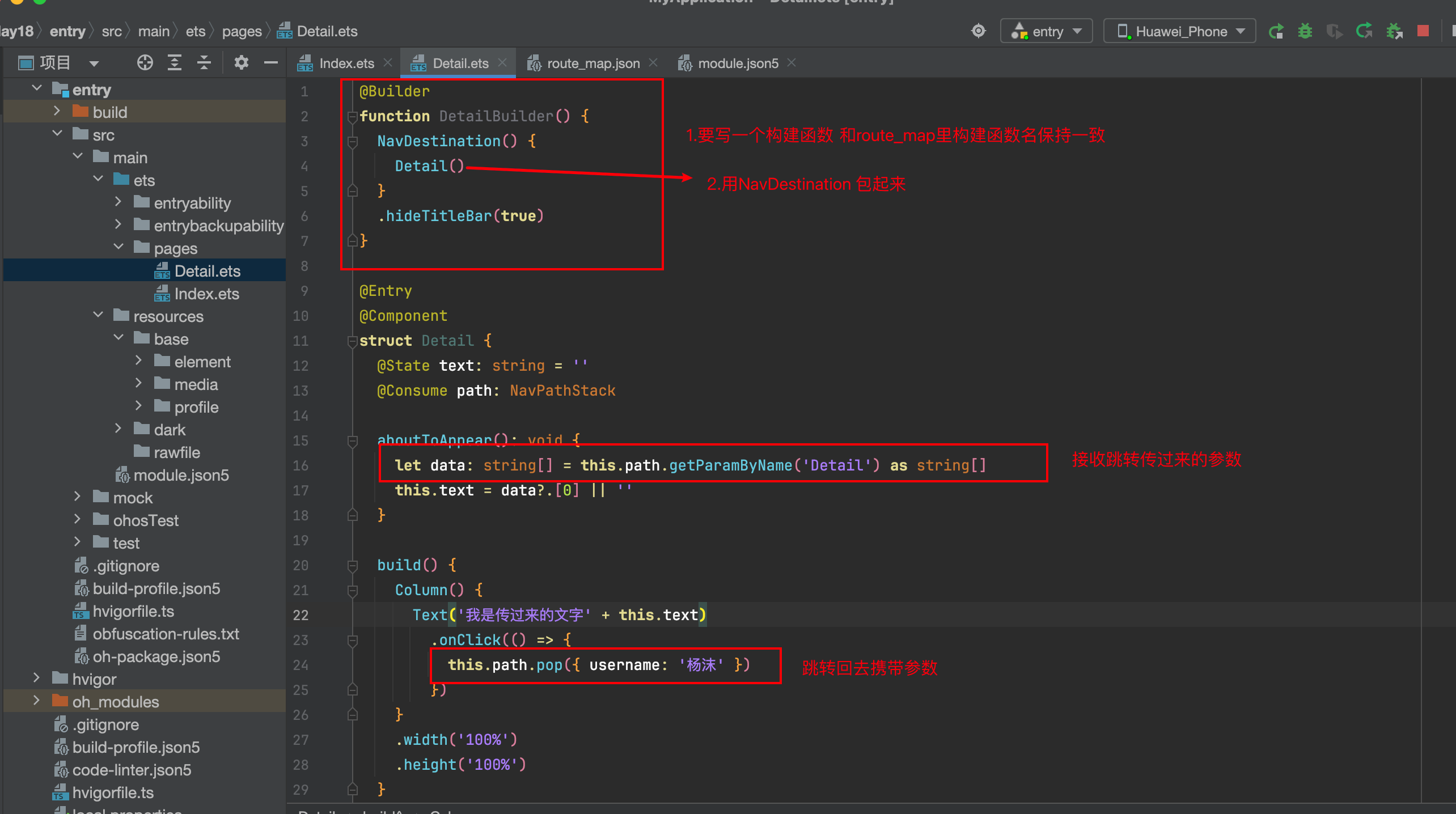Image resolution: width=1456 pixels, height=814 pixels.
Task: Click the pages breadcrumb in navigation bar
Action: [242, 31]
